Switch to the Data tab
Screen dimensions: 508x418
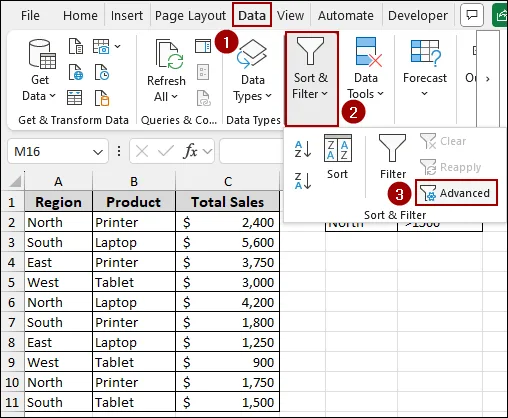pos(252,15)
